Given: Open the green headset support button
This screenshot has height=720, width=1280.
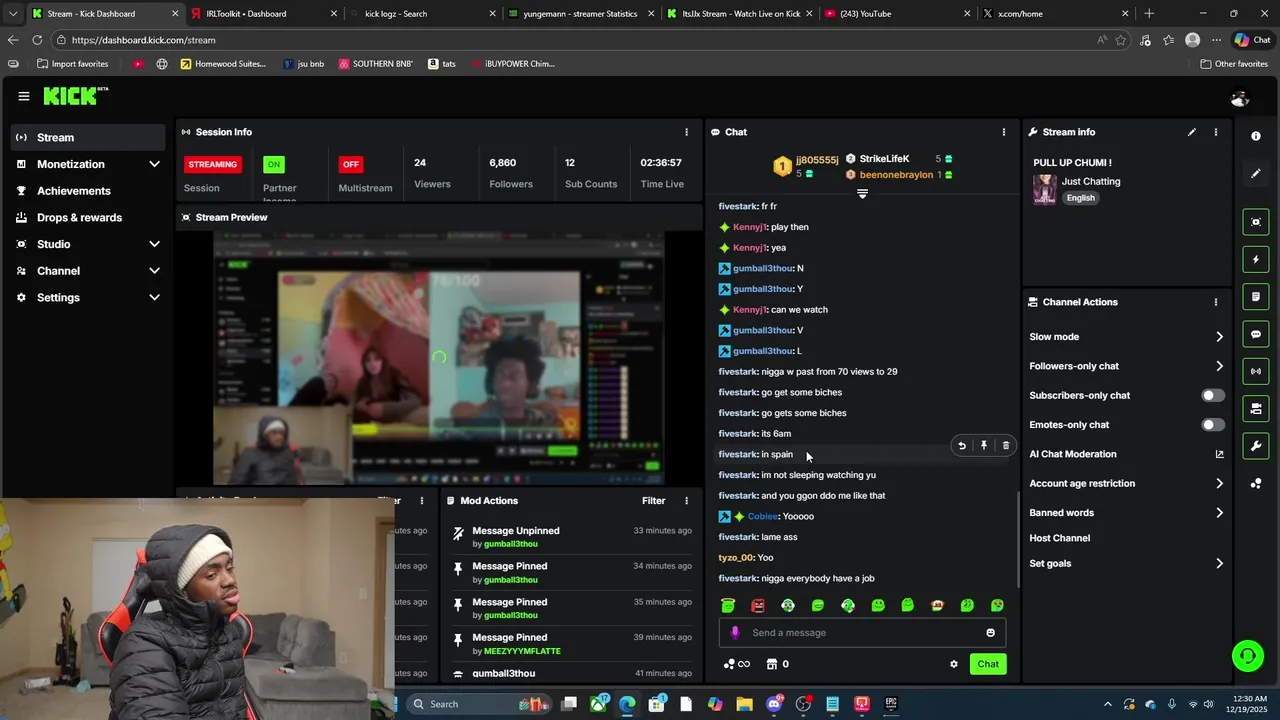Looking at the screenshot, I should [1247, 656].
